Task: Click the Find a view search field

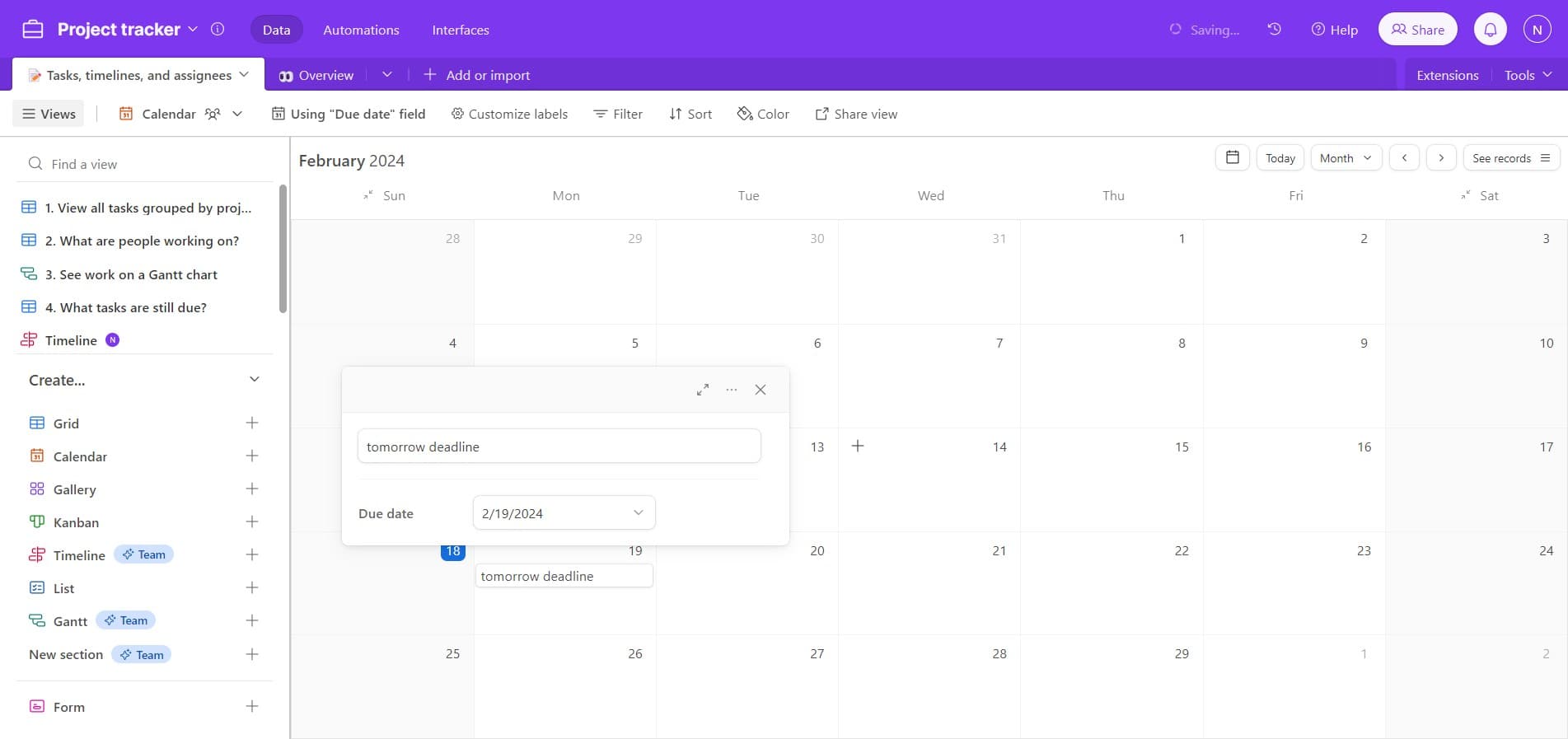Action: coord(145,164)
